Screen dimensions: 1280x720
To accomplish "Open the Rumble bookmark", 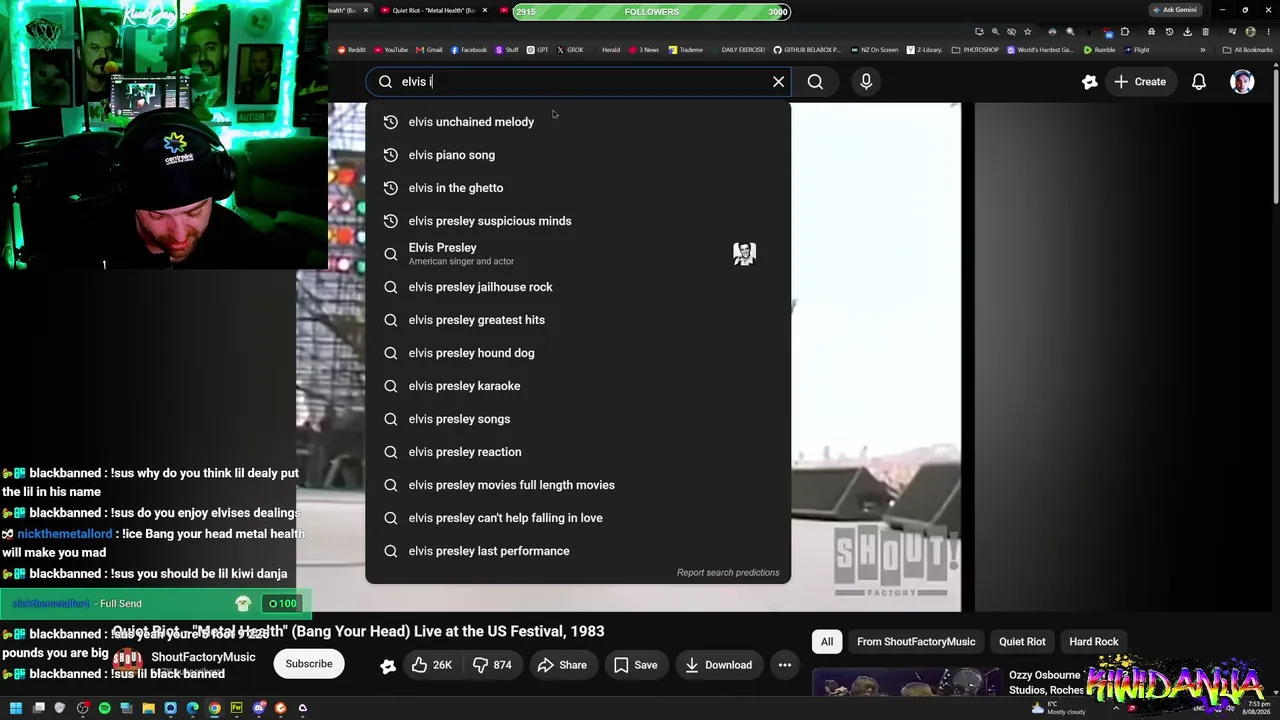I will (1100, 50).
